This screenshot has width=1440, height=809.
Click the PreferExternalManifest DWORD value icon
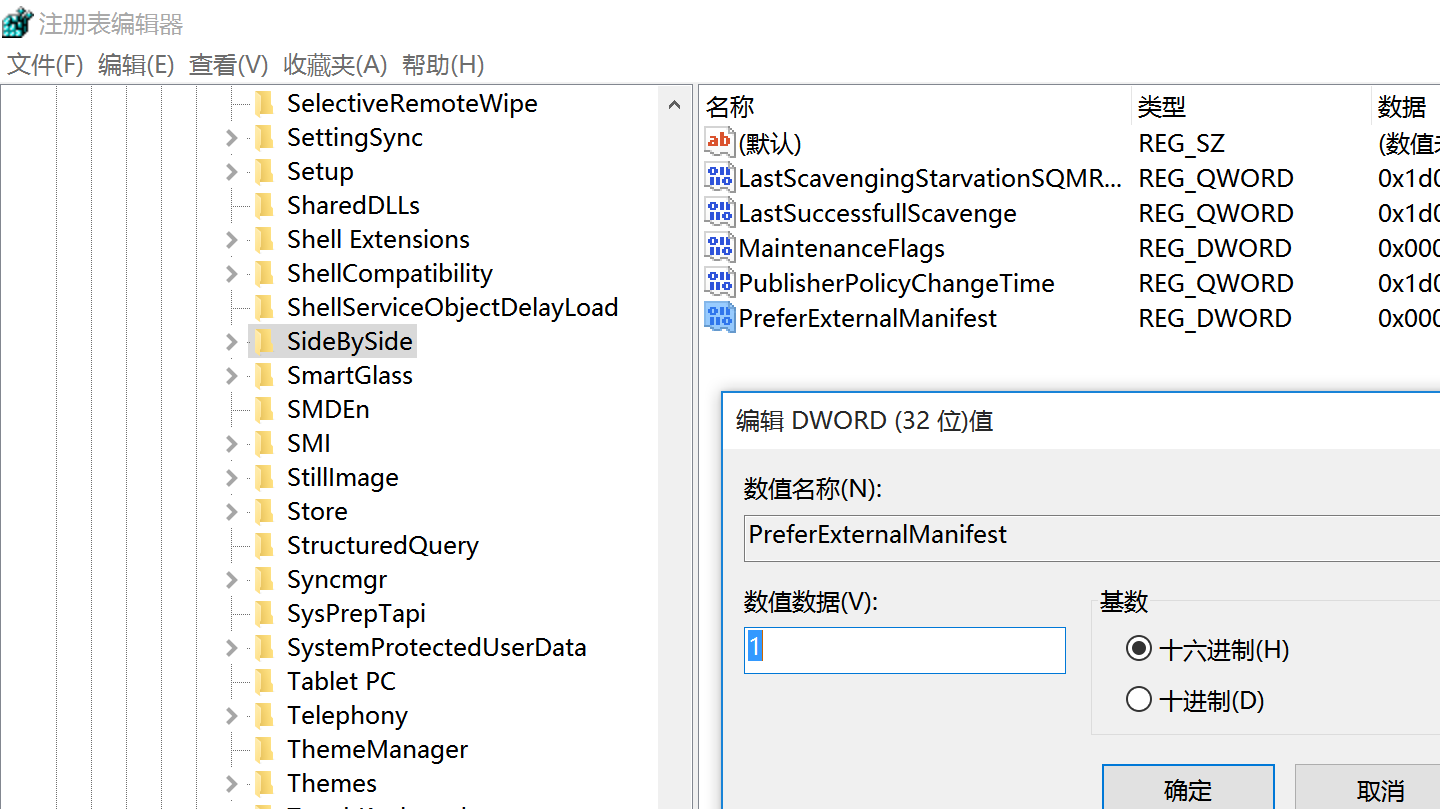click(x=719, y=318)
